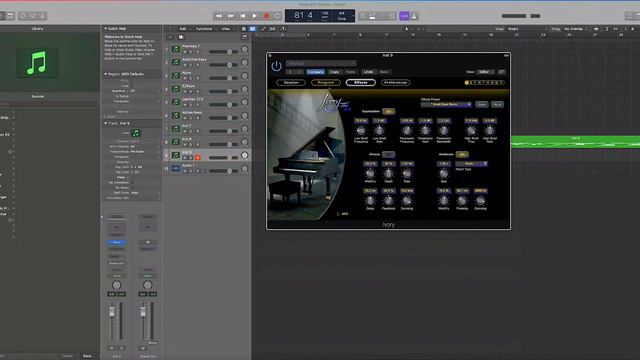
Task: Toggle the Chorus on/off button
Action: tap(388, 155)
